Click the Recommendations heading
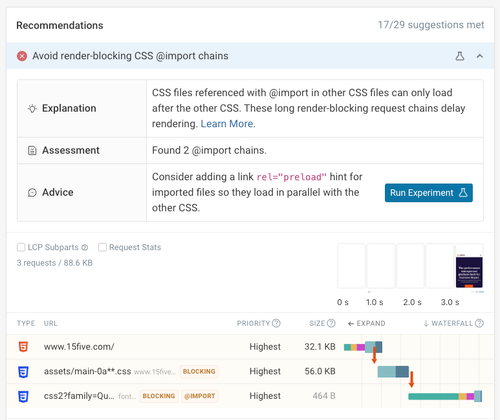 tap(60, 25)
